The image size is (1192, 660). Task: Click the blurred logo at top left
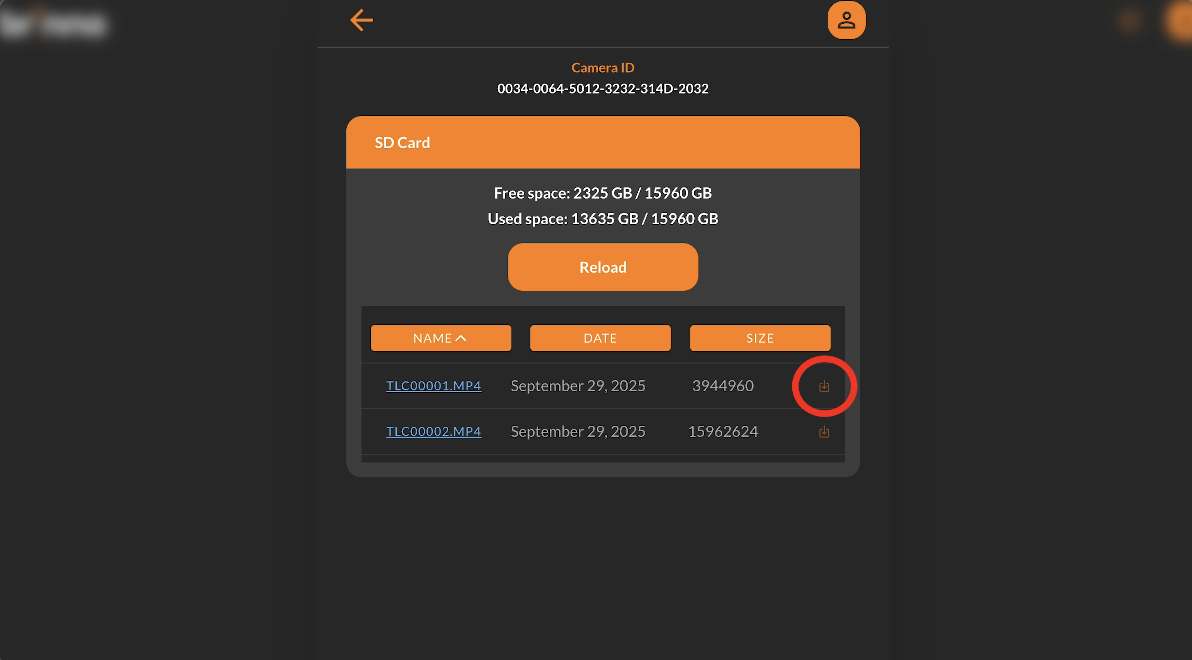53,24
